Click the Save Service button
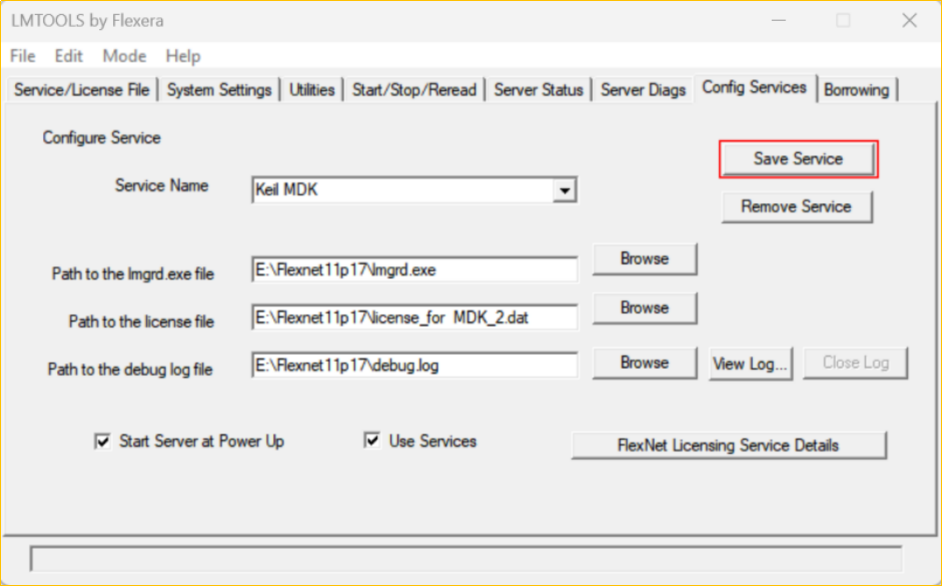This screenshot has width=943, height=587. tap(797, 159)
